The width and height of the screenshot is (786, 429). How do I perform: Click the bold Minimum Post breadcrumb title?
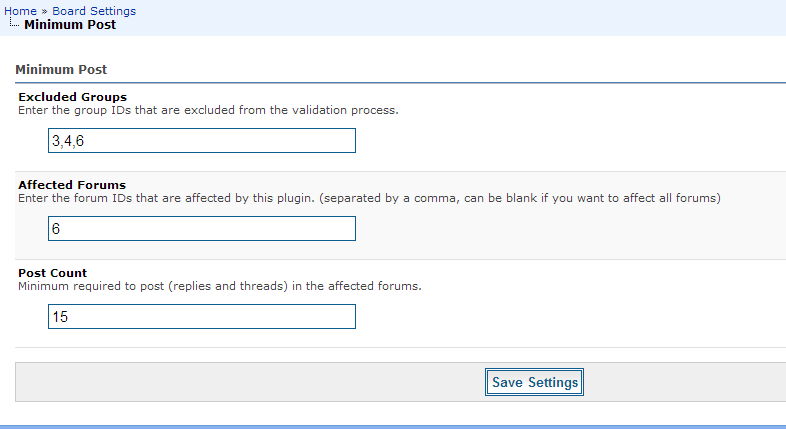[x=70, y=24]
